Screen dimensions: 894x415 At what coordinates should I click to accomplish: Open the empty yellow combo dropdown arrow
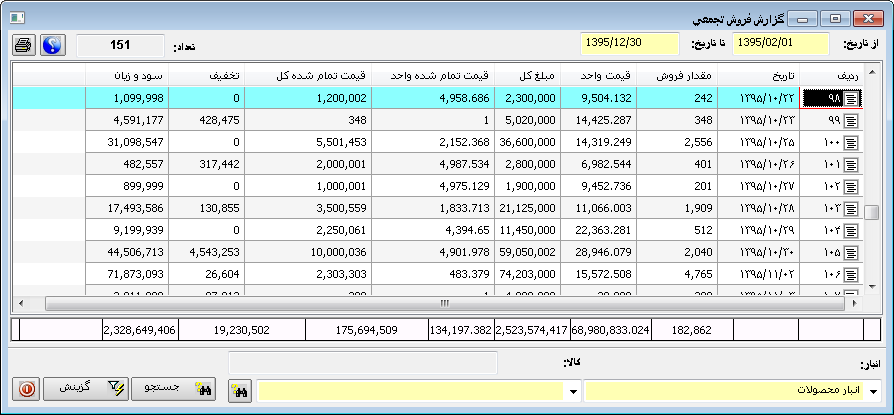tap(573, 392)
